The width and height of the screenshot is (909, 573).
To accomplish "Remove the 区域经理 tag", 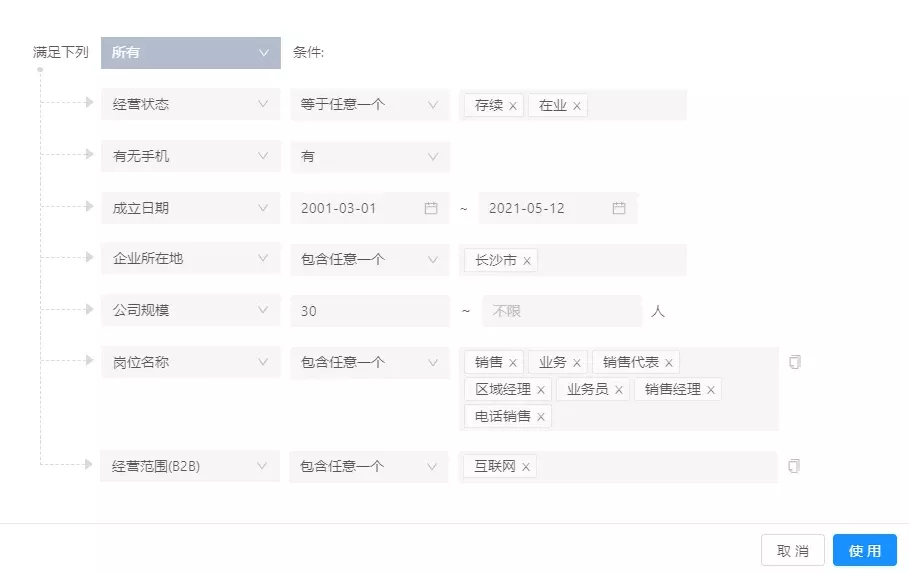I will click(x=540, y=390).
